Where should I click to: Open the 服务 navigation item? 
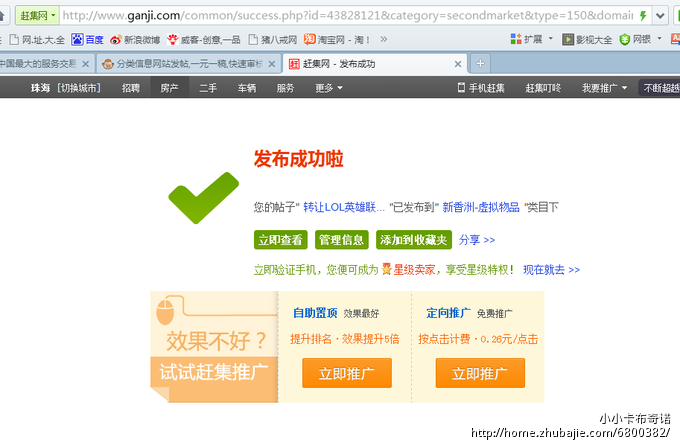(285, 88)
